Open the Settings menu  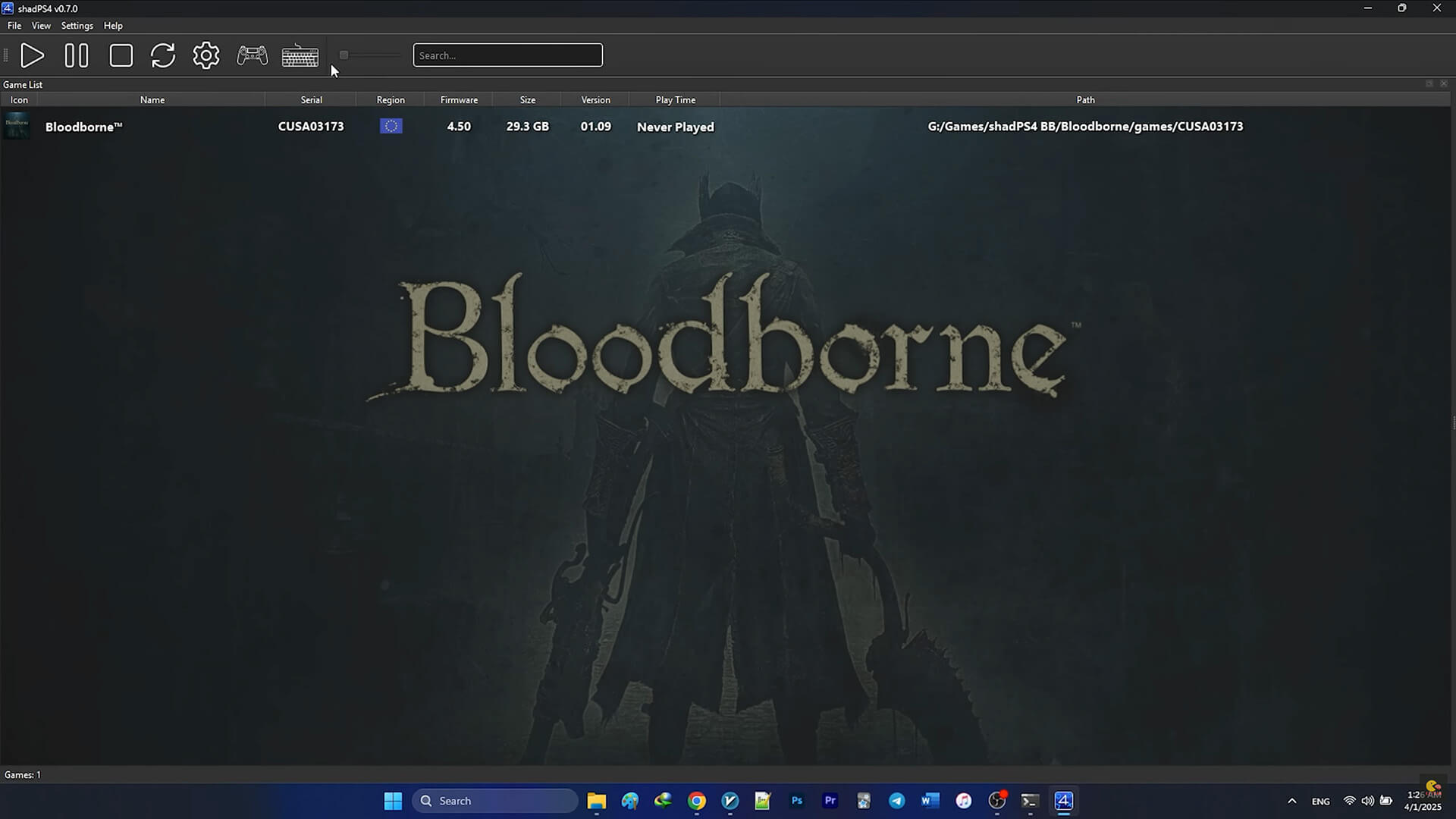pyautogui.click(x=77, y=26)
